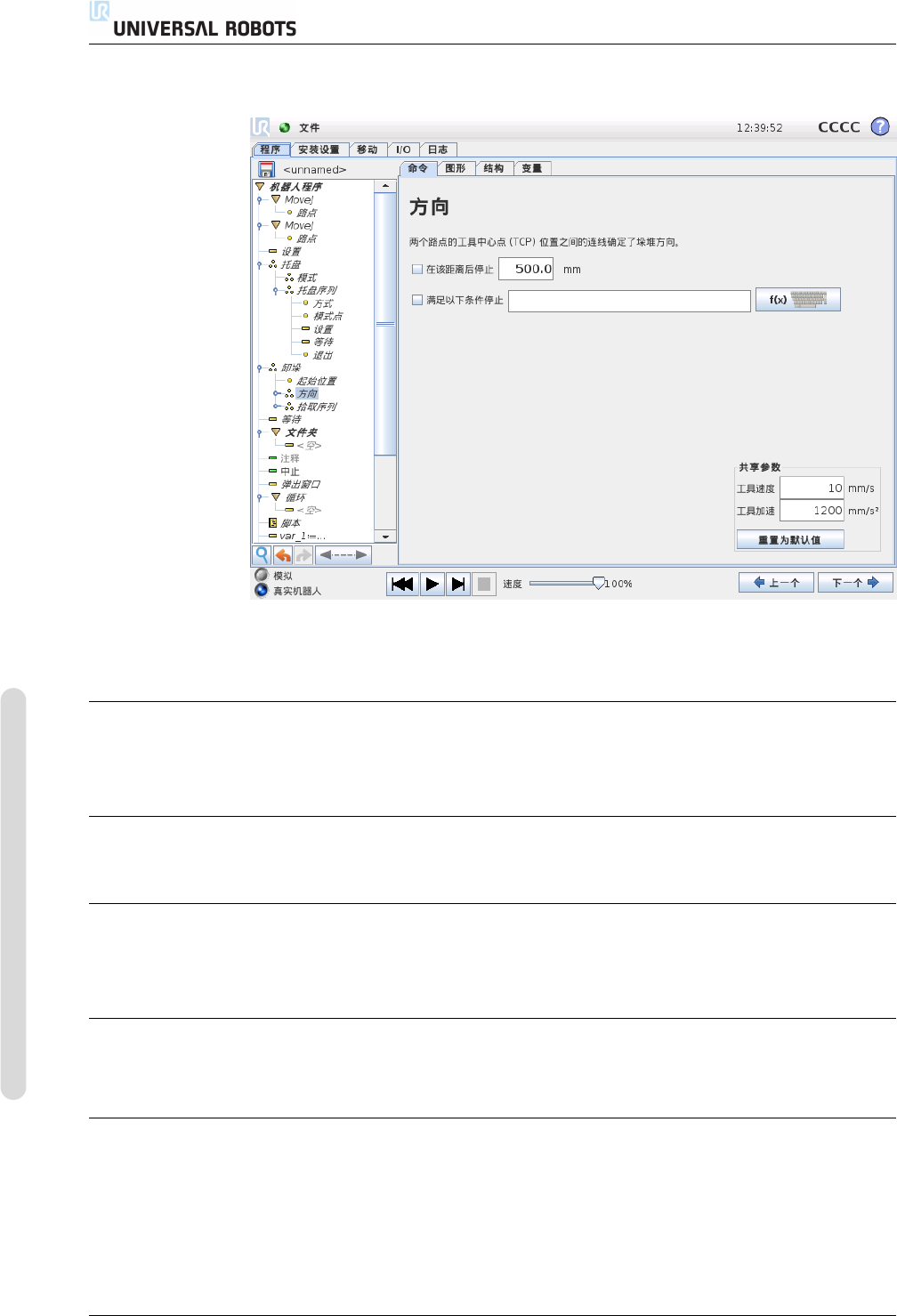Viewport: 897px width, 1316px height.
Task: Select the 弹出窗口 popup node
Action: pos(301,484)
